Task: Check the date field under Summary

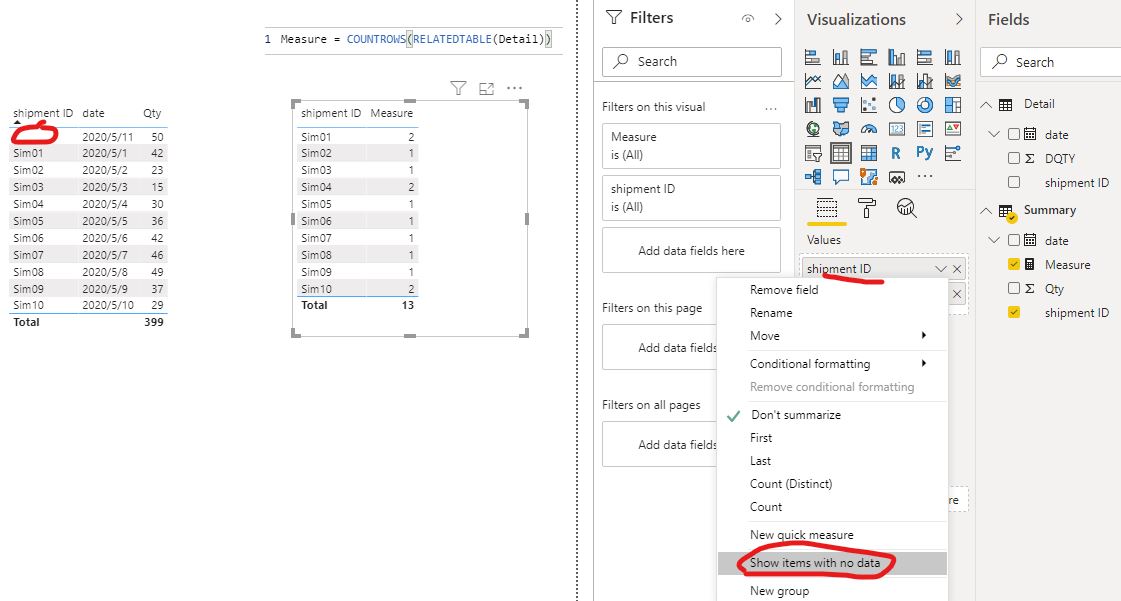Action: tap(1014, 240)
